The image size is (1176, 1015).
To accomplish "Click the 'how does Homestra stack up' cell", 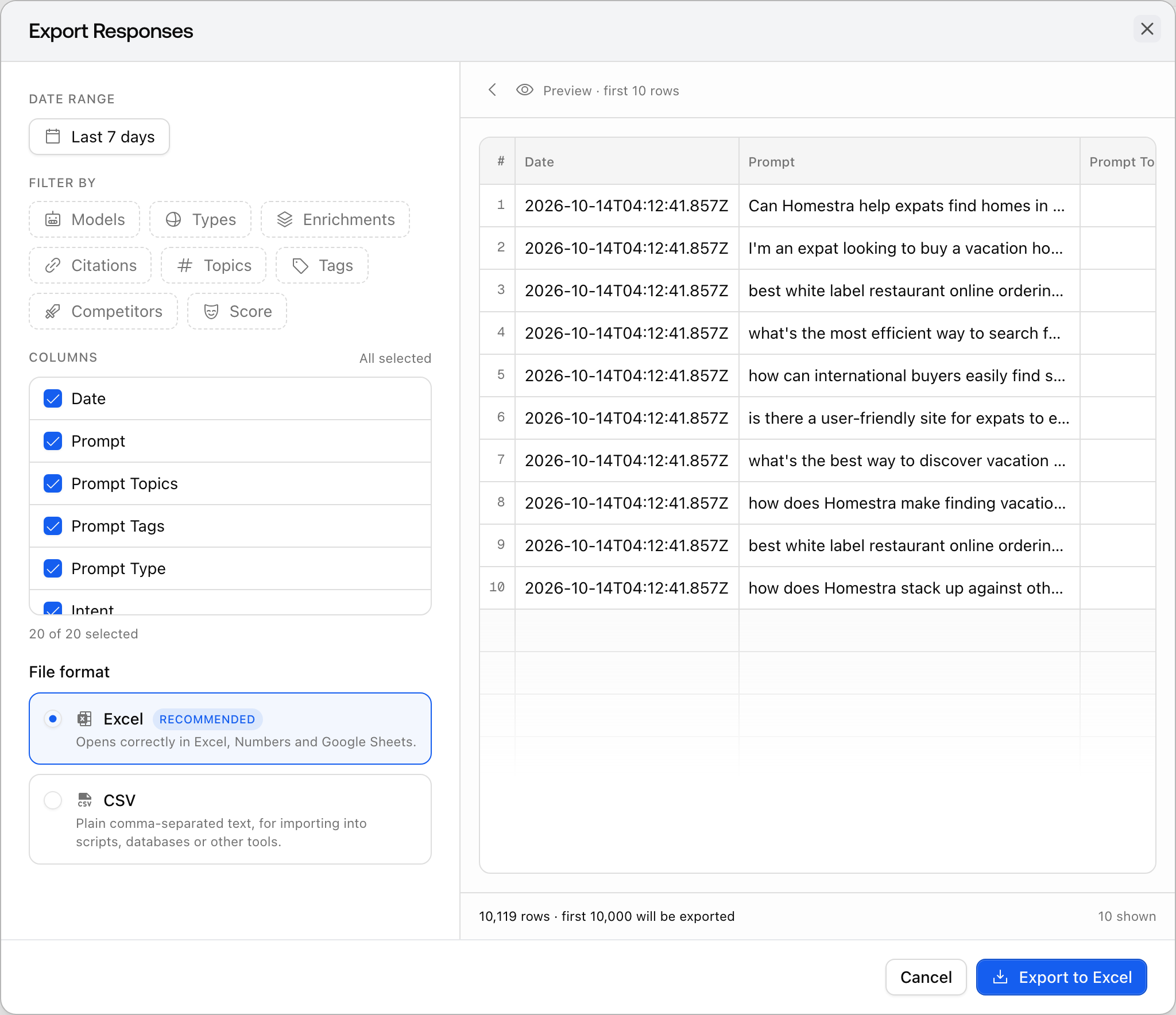I will [x=909, y=588].
